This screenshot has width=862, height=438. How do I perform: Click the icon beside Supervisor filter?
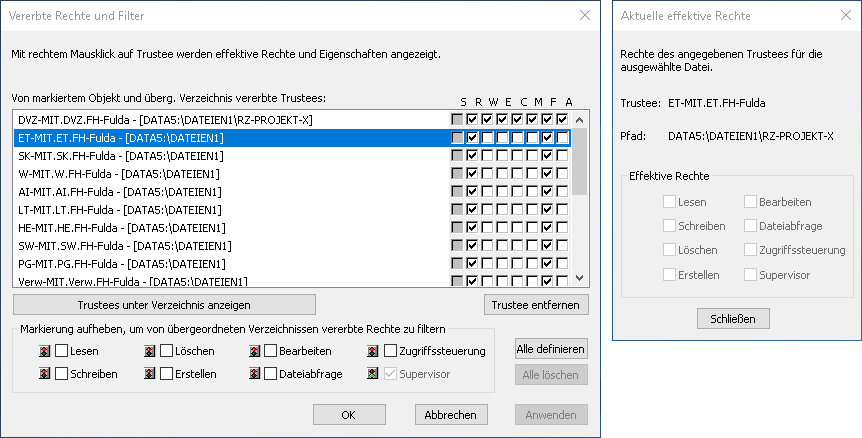tap(375, 374)
